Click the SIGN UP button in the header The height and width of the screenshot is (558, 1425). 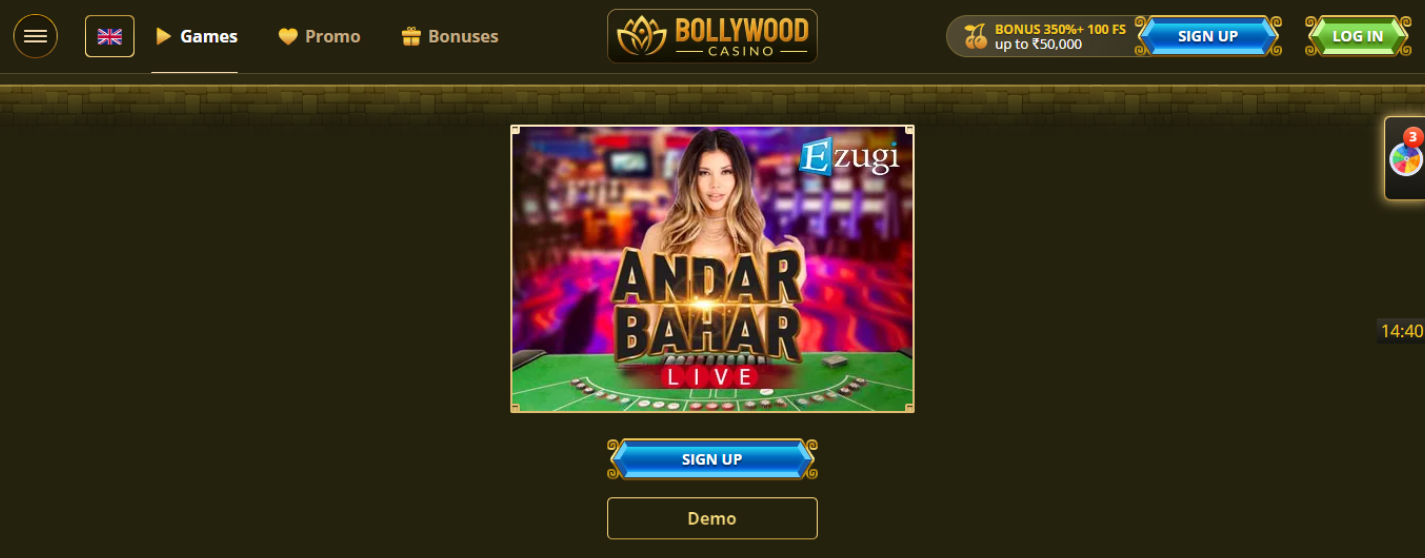click(x=1208, y=36)
